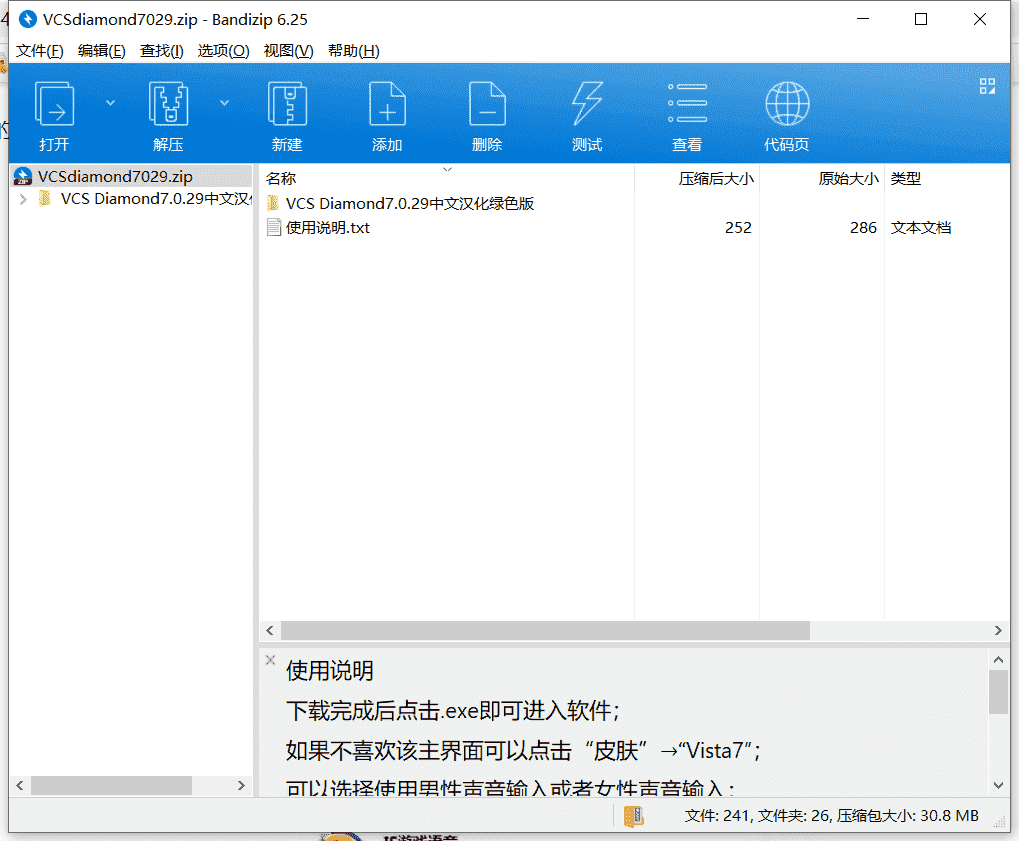Click the 文本文档 type cell
The height and width of the screenshot is (841, 1019).
[x=921, y=227]
